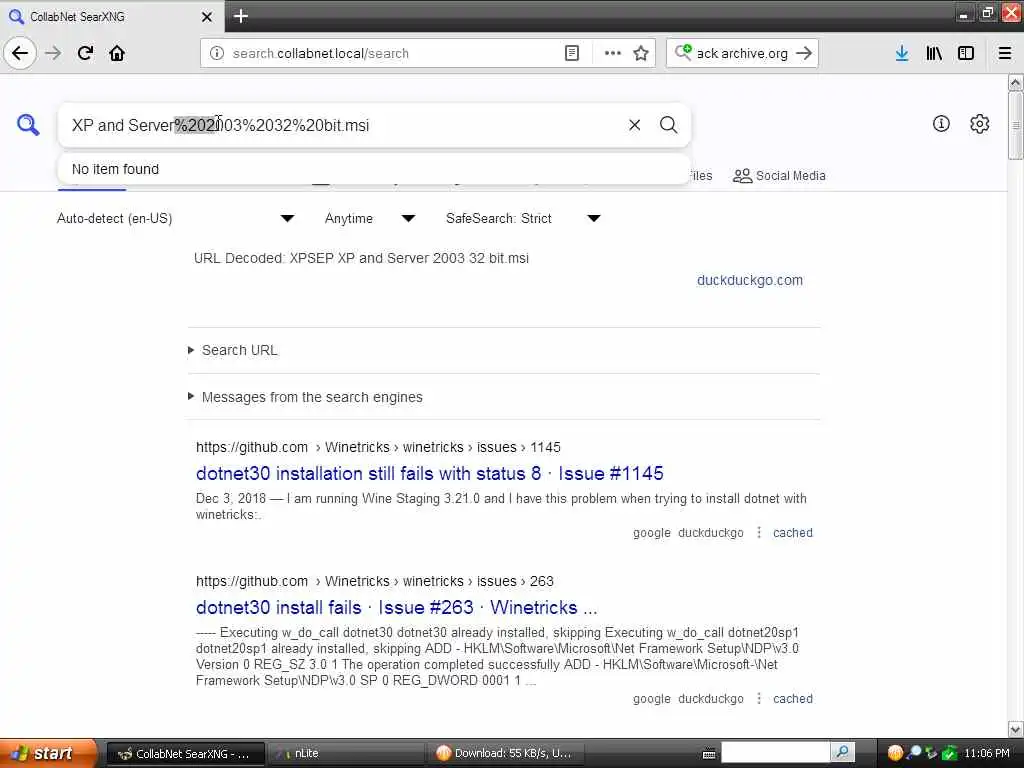The image size is (1024, 768).
Task: Open page actions three-dot menu
Action: (x=613, y=53)
